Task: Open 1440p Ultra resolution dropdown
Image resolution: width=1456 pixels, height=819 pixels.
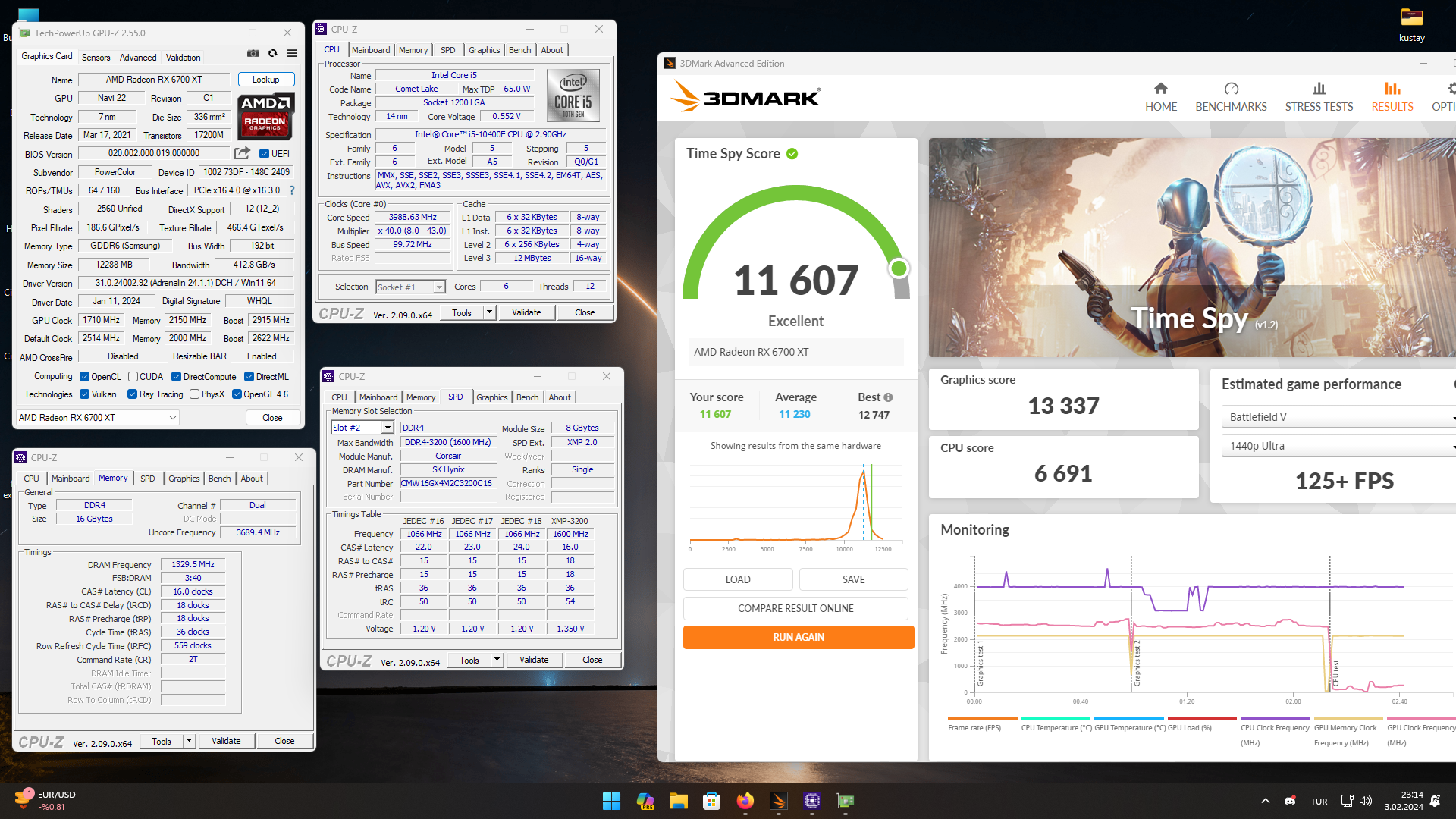Action: pos(1338,446)
